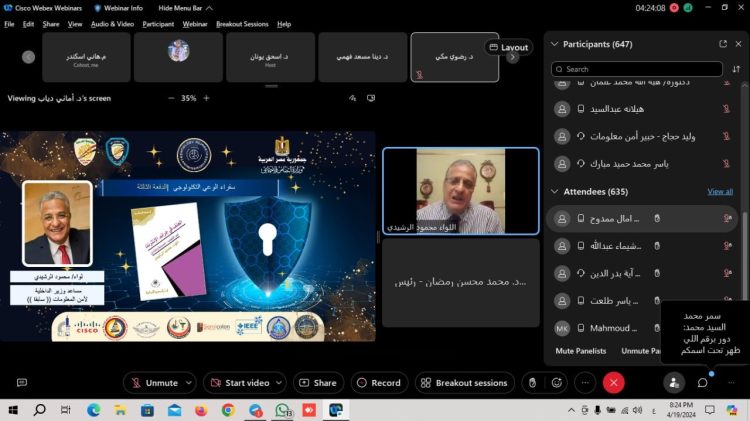
Task: Open the File menu
Action: [9, 24]
